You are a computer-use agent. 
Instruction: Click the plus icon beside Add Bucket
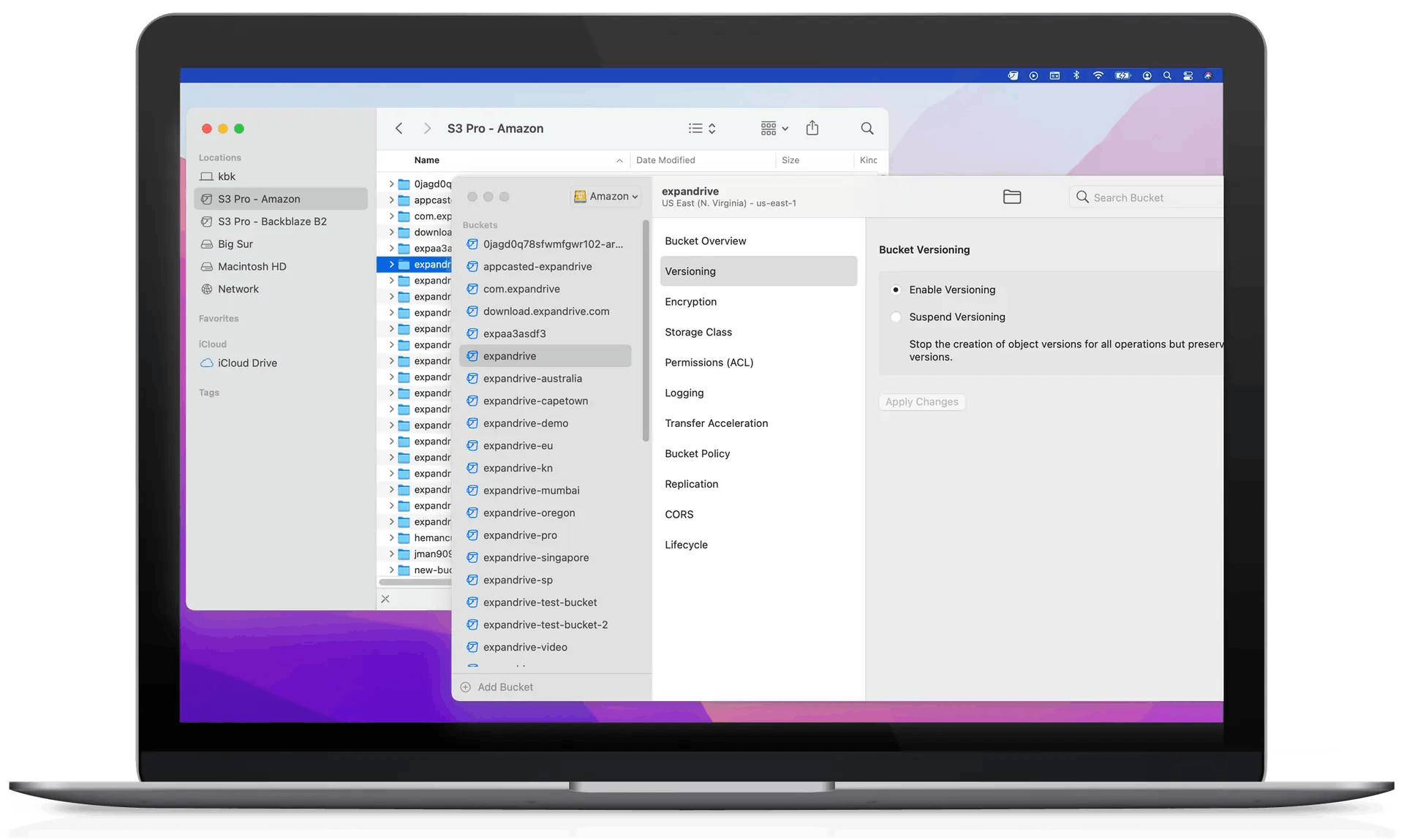pos(466,687)
